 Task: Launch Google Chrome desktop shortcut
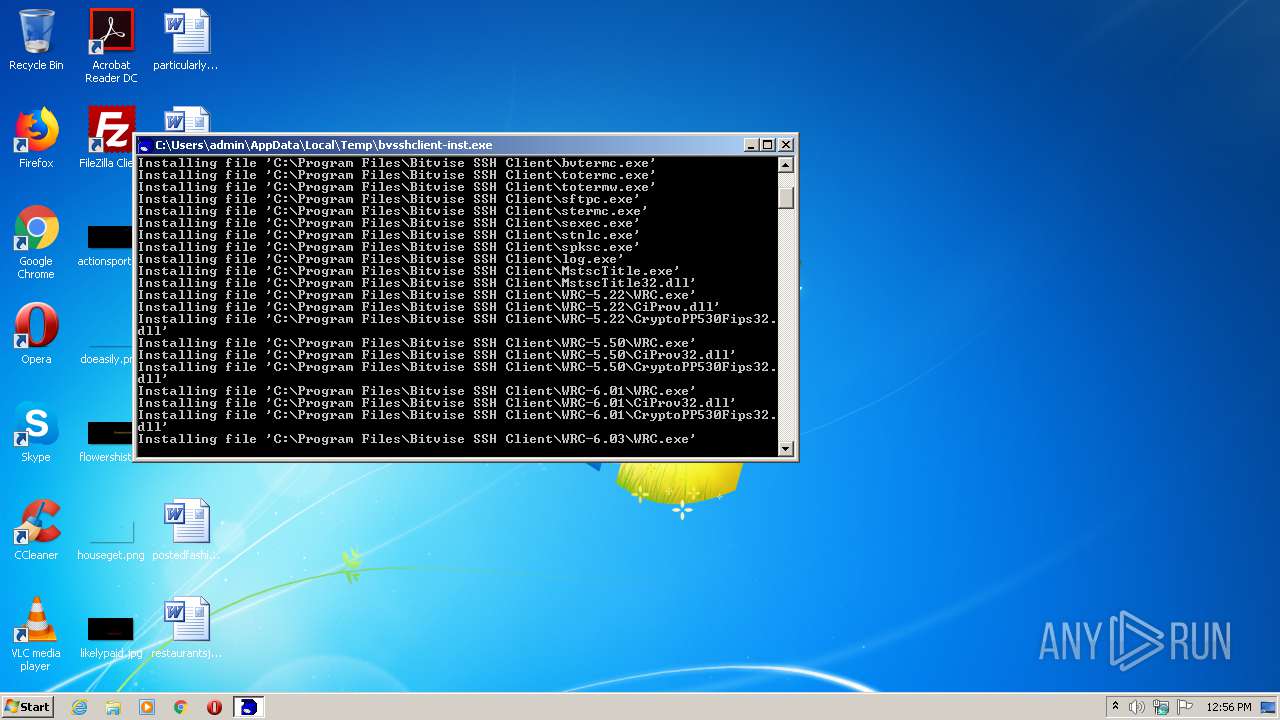pyautogui.click(x=36, y=243)
